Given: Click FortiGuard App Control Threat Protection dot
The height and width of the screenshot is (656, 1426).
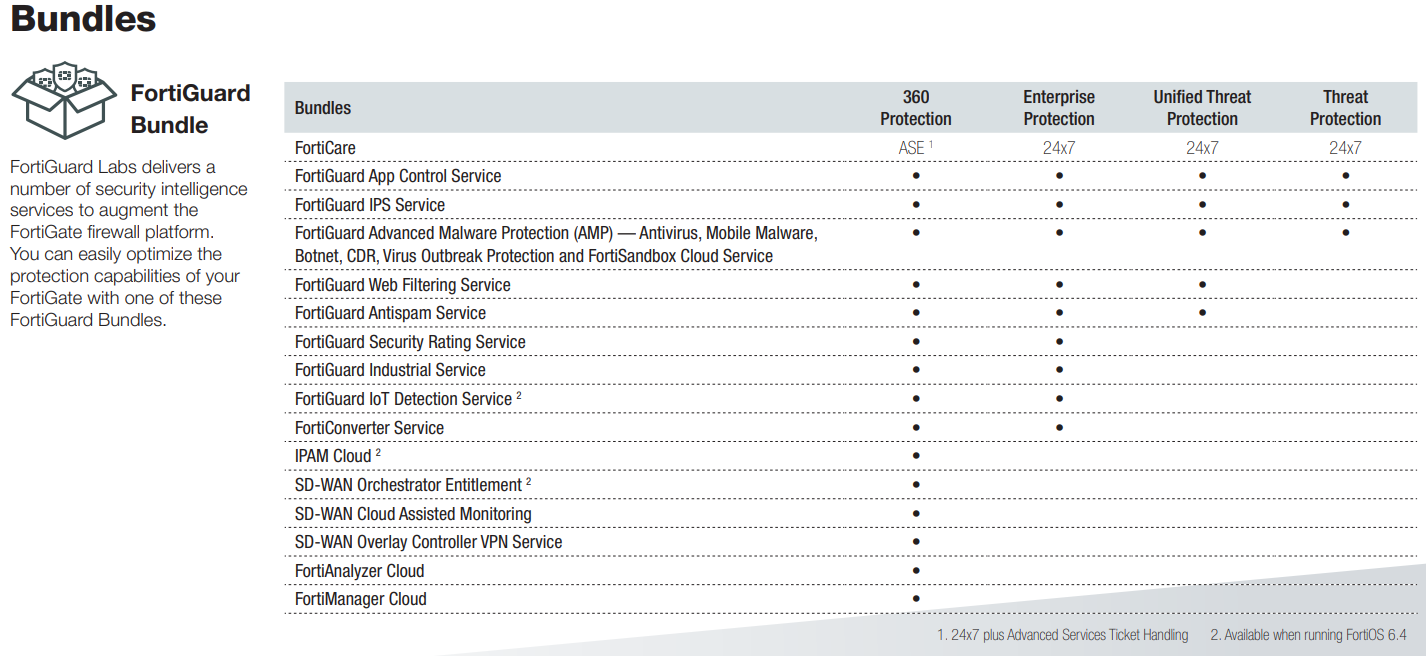Looking at the screenshot, I should [x=1346, y=176].
